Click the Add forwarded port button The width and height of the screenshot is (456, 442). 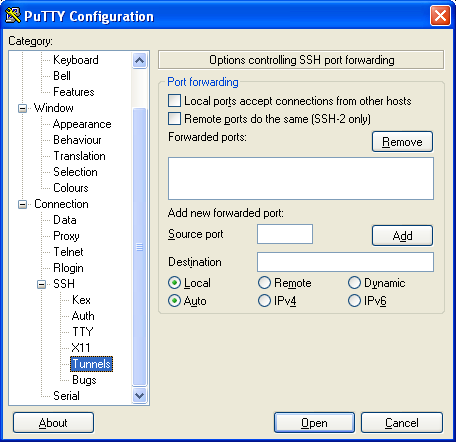click(402, 236)
